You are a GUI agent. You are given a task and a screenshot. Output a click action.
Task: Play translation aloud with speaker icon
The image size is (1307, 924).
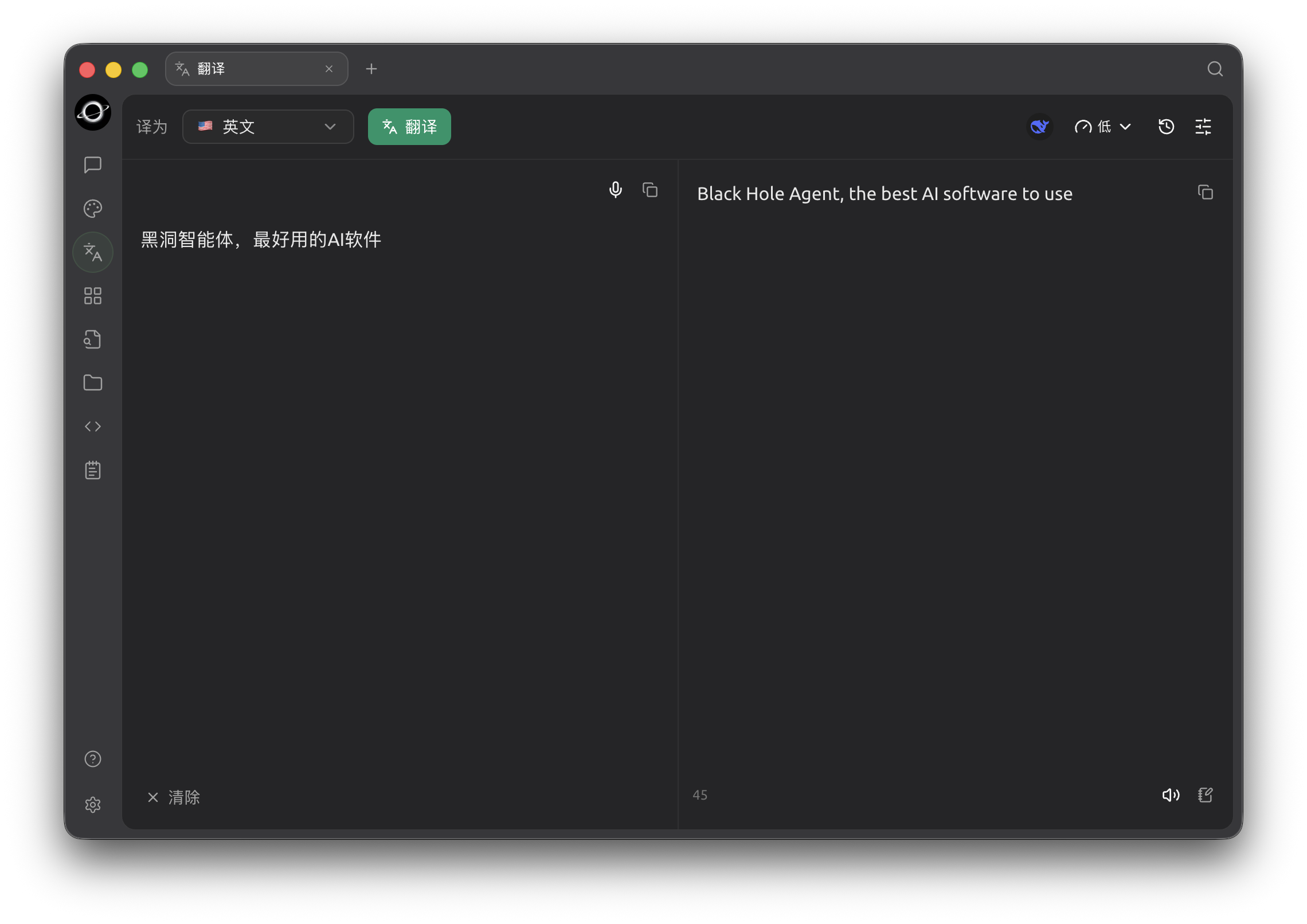(x=1171, y=795)
